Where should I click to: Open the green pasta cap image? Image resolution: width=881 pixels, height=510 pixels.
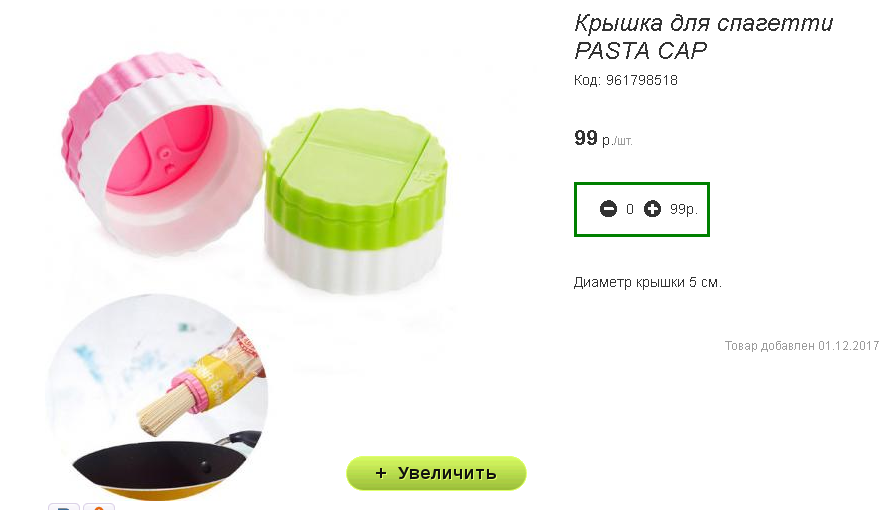point(356,201)
